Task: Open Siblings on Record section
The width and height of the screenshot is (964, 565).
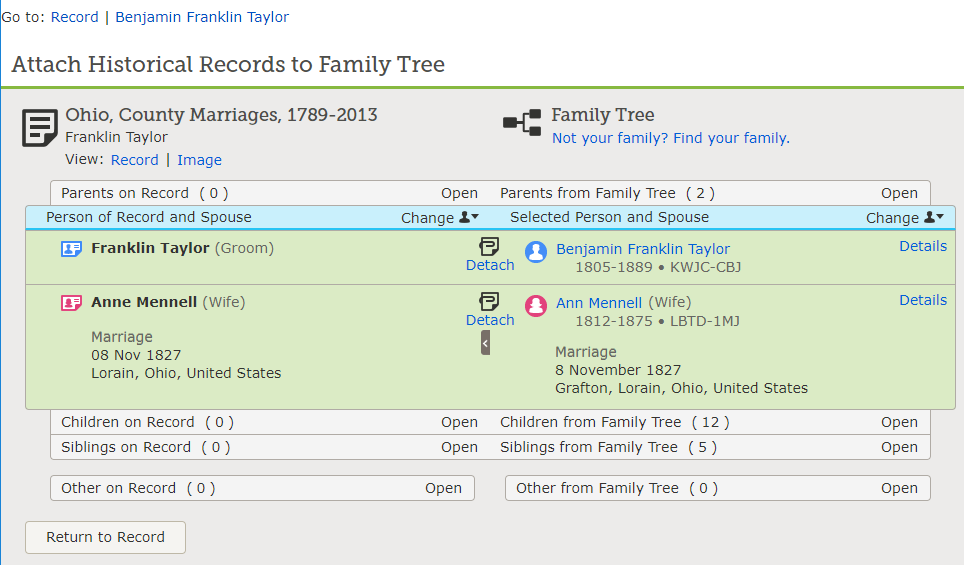Action: 459,447
